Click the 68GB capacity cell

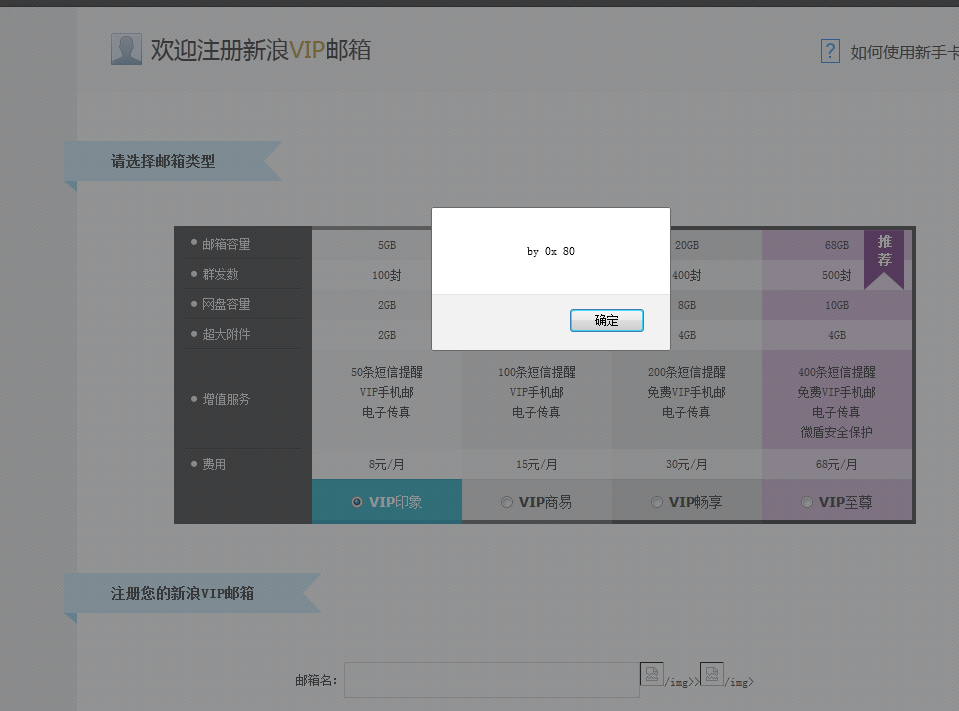point(837,245)
